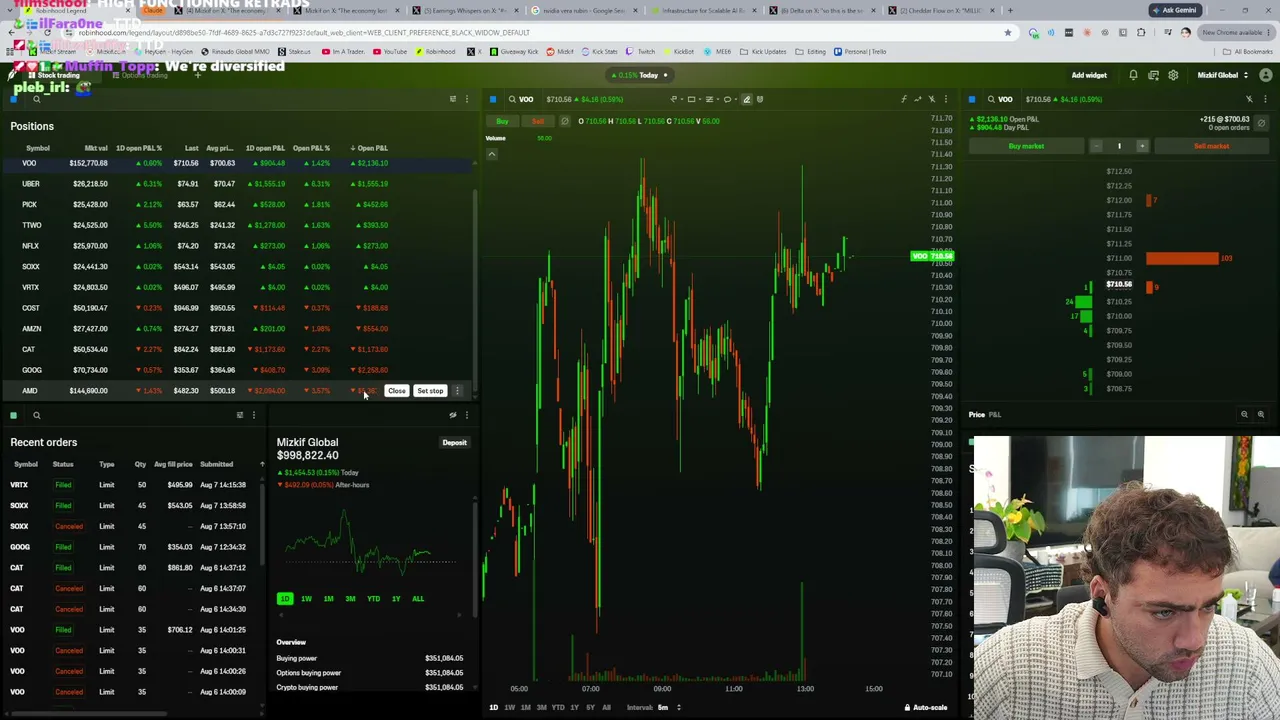The image size is (1280, 720).
Task: Open the Positions widget column settings icon
Action: pos(453,99)
